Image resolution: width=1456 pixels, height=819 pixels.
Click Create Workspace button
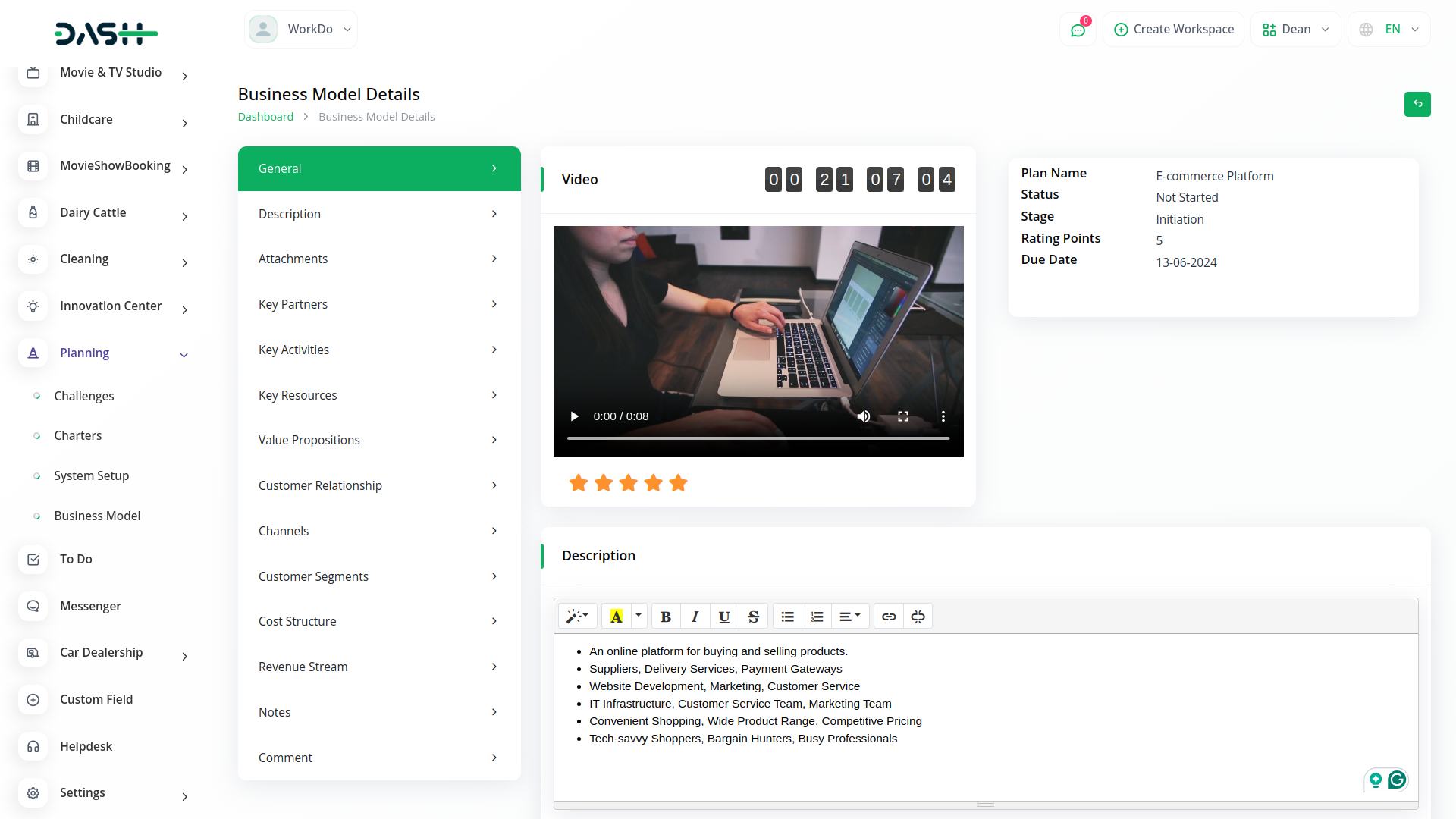click(1173, 30)
